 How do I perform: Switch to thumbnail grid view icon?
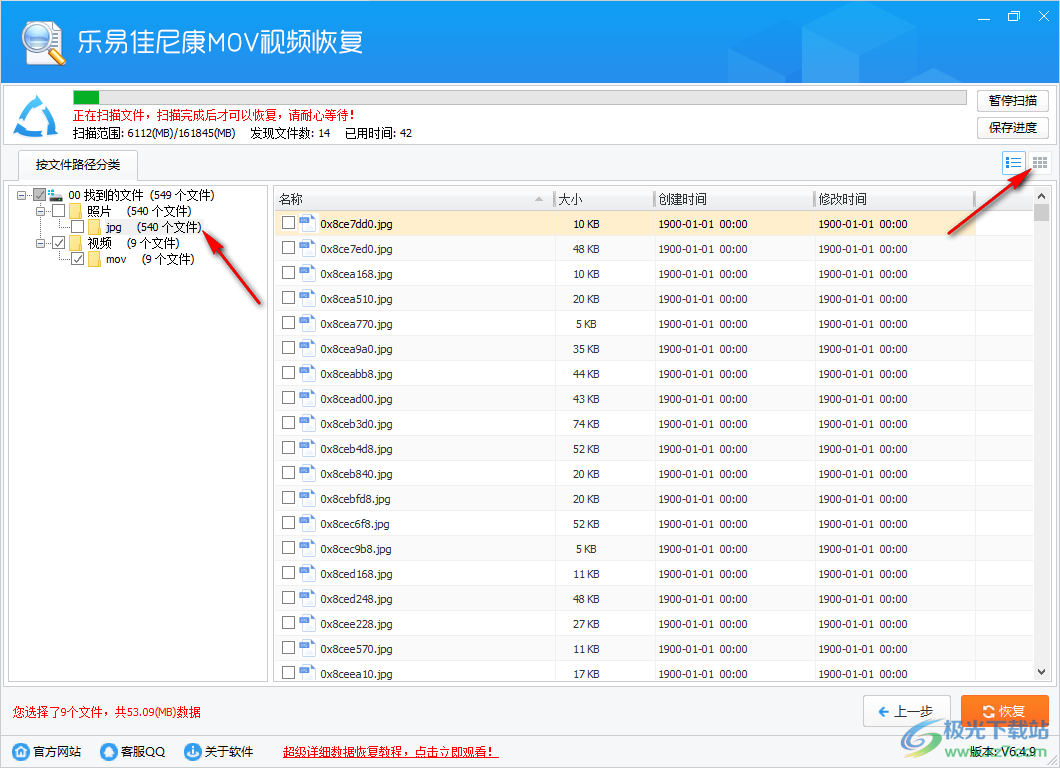tap(1040, 163)
